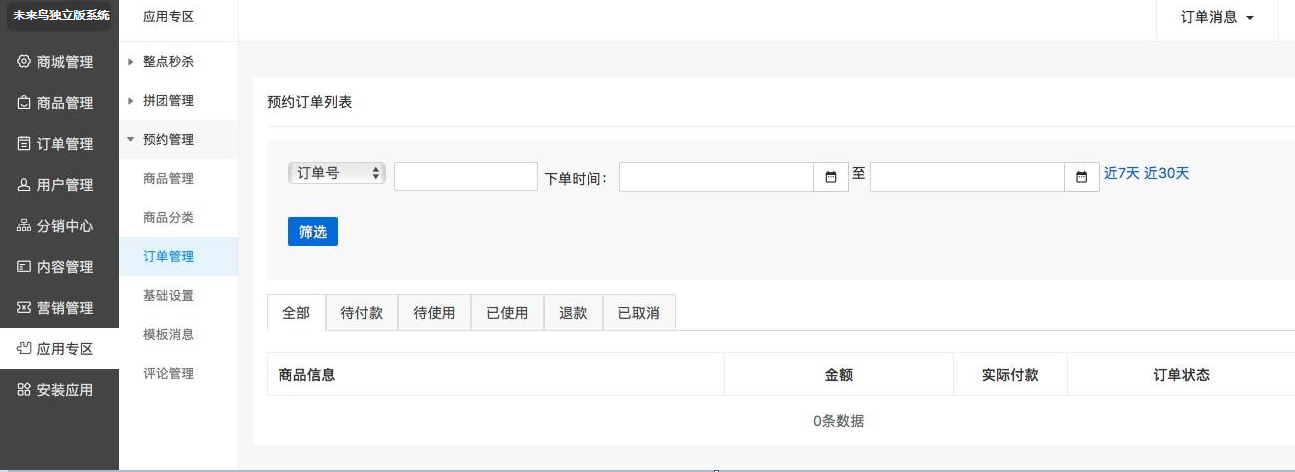Switch to the 已使用 tab

pos(507,313)
